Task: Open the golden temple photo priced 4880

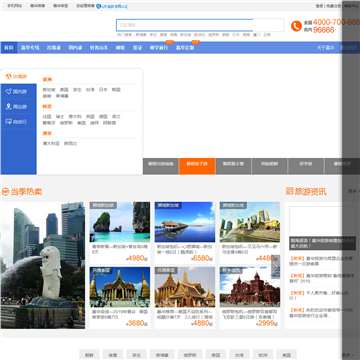Action: click(x=185, y=287)
